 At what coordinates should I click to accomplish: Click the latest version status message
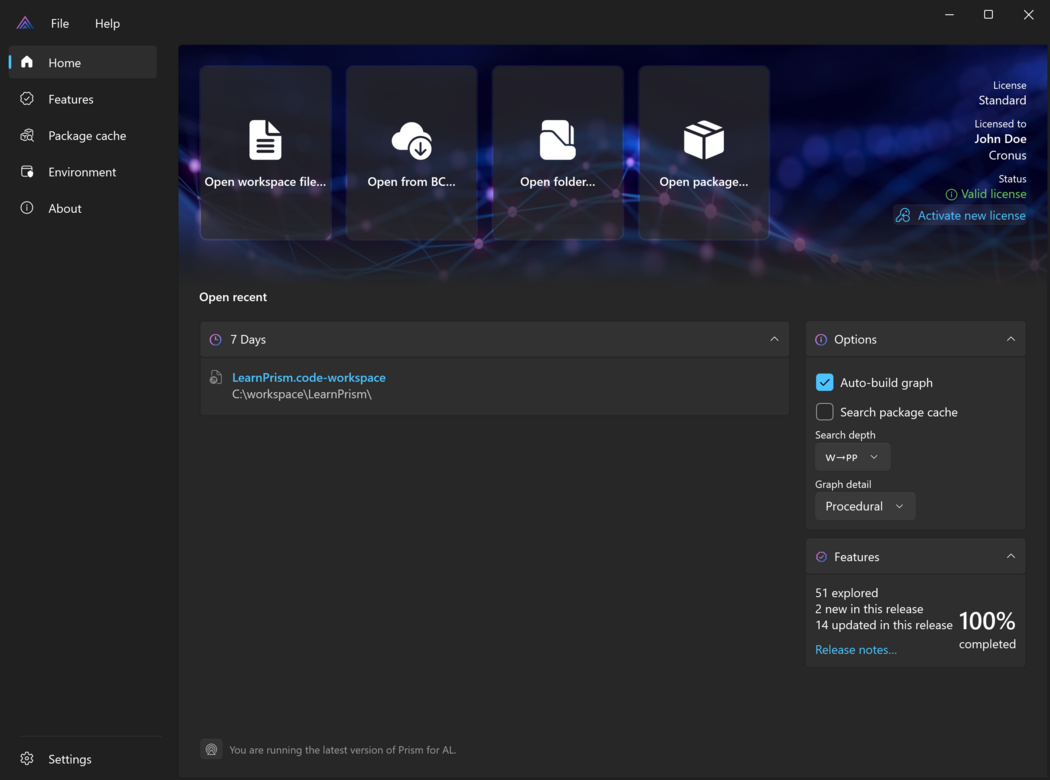(x=343, y=750)
